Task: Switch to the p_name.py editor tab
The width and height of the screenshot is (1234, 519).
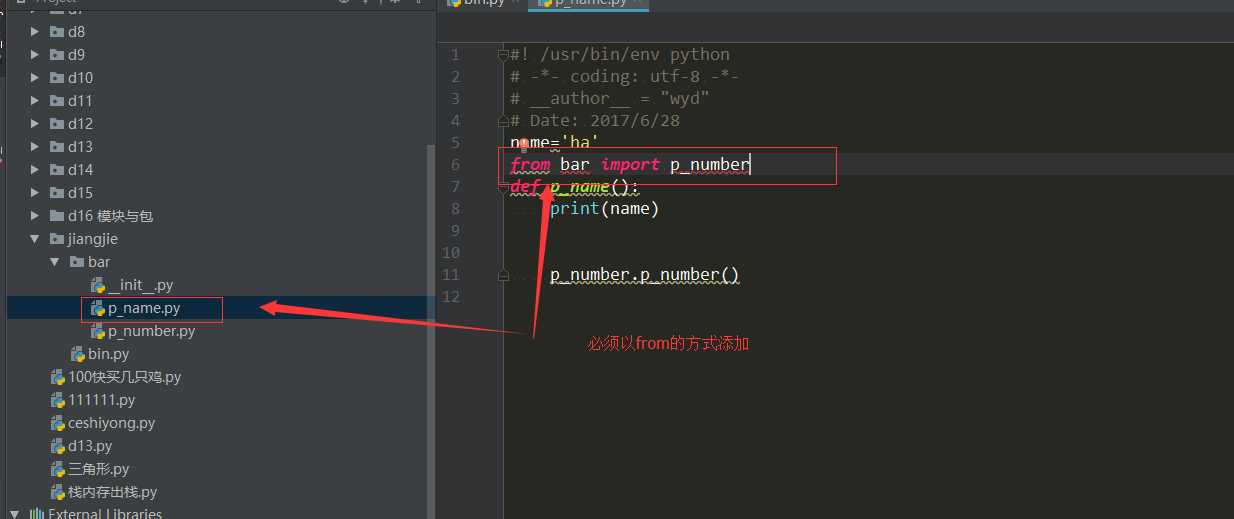Action: pos(590,3)
